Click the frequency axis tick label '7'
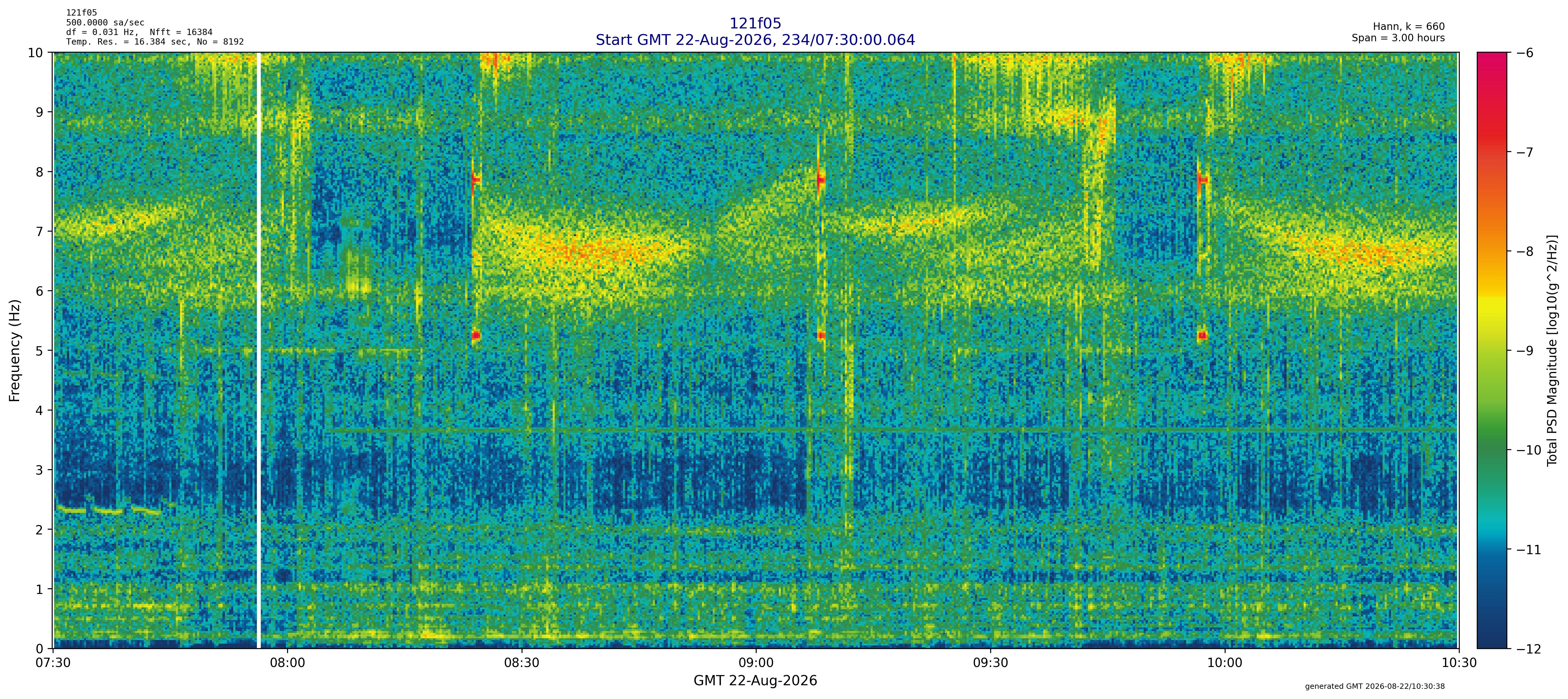 point(39,231)
